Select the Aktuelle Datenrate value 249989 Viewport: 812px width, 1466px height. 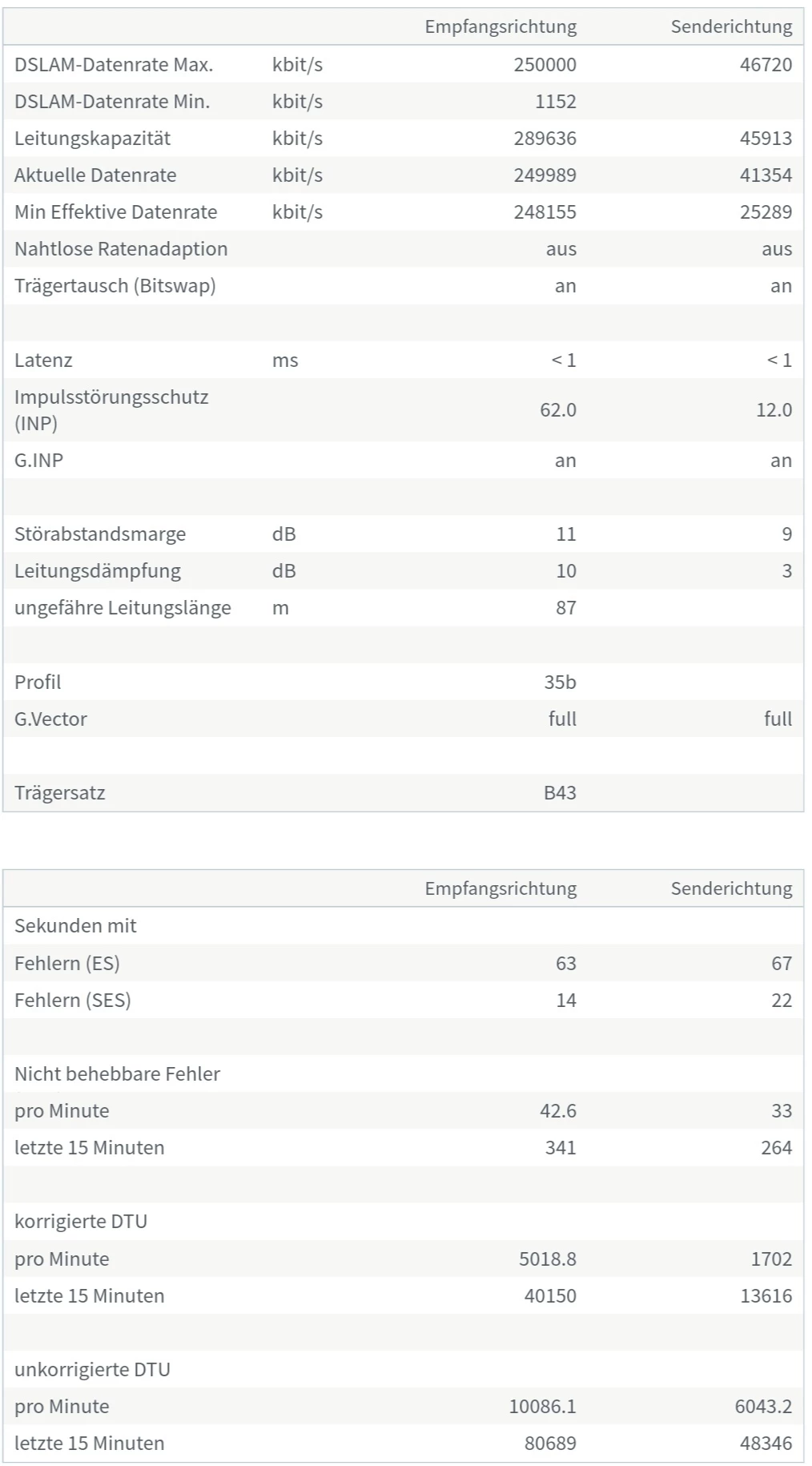(545, 175)
